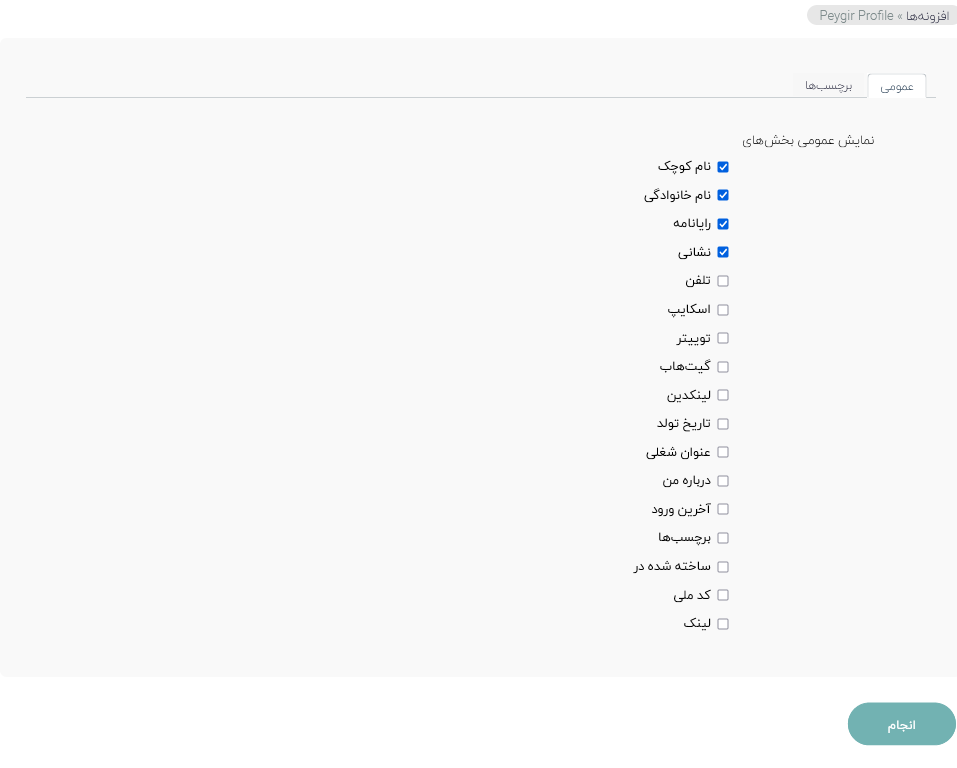This screenshot has height=768, width=957.
Task: Uncheck the نام کوچک checkbox
Action: (x=723, y=167)
